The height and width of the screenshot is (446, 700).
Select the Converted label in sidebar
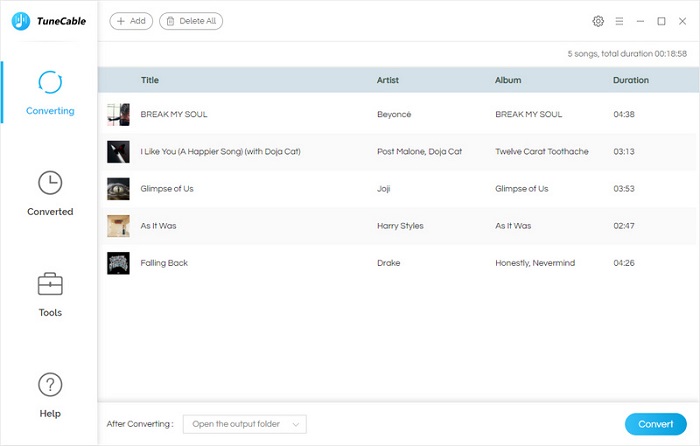[50, 212]
